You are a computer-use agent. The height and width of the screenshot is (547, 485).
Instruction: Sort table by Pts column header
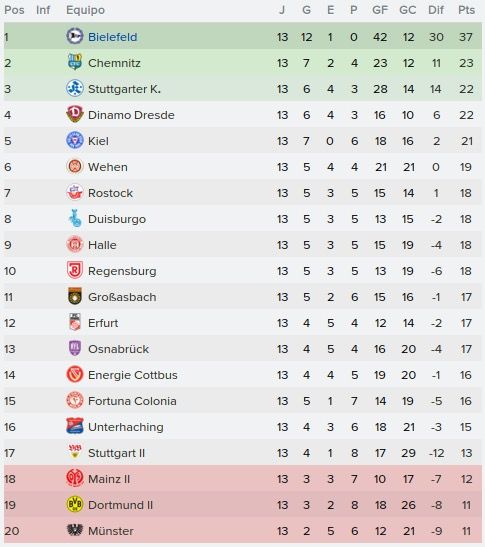pyautogui.click(x=466, y=10)
